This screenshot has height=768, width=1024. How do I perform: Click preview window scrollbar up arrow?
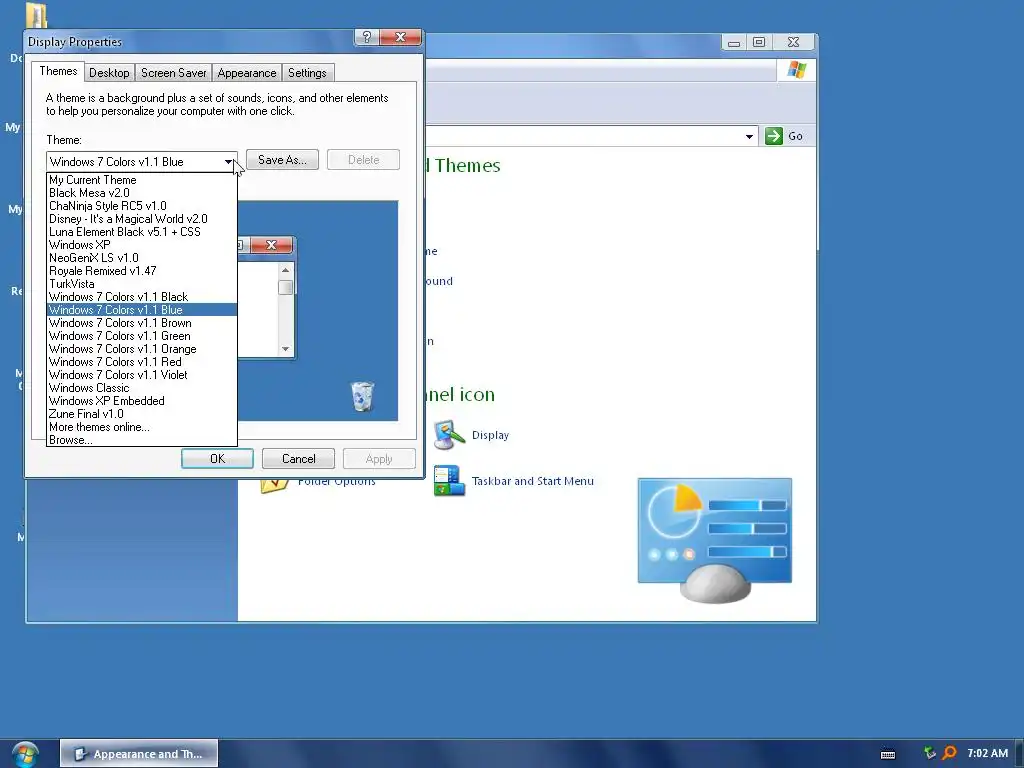coord(285,270)
